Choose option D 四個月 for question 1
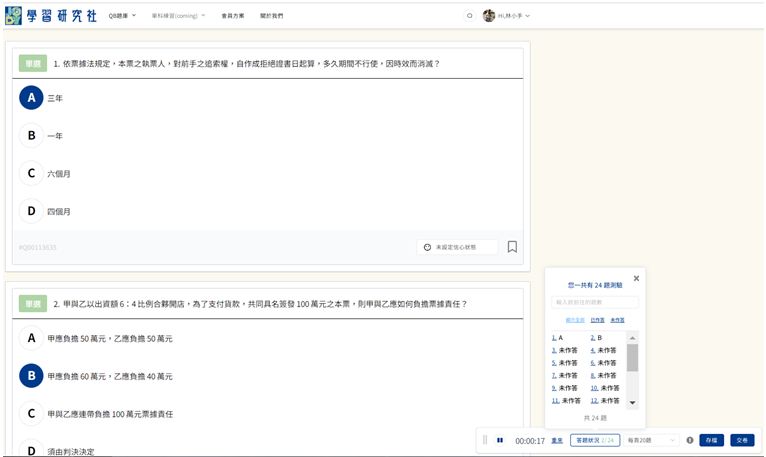 pos(31,211)
